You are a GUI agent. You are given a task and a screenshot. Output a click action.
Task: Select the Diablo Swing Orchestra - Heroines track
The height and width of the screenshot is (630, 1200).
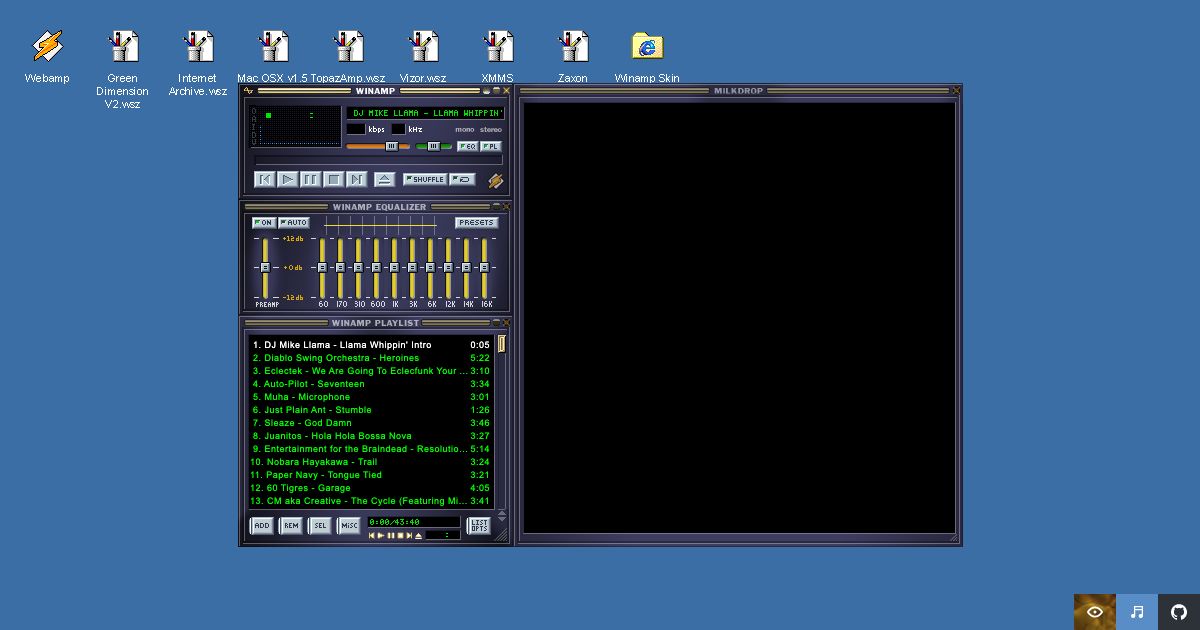pos(340,357)
